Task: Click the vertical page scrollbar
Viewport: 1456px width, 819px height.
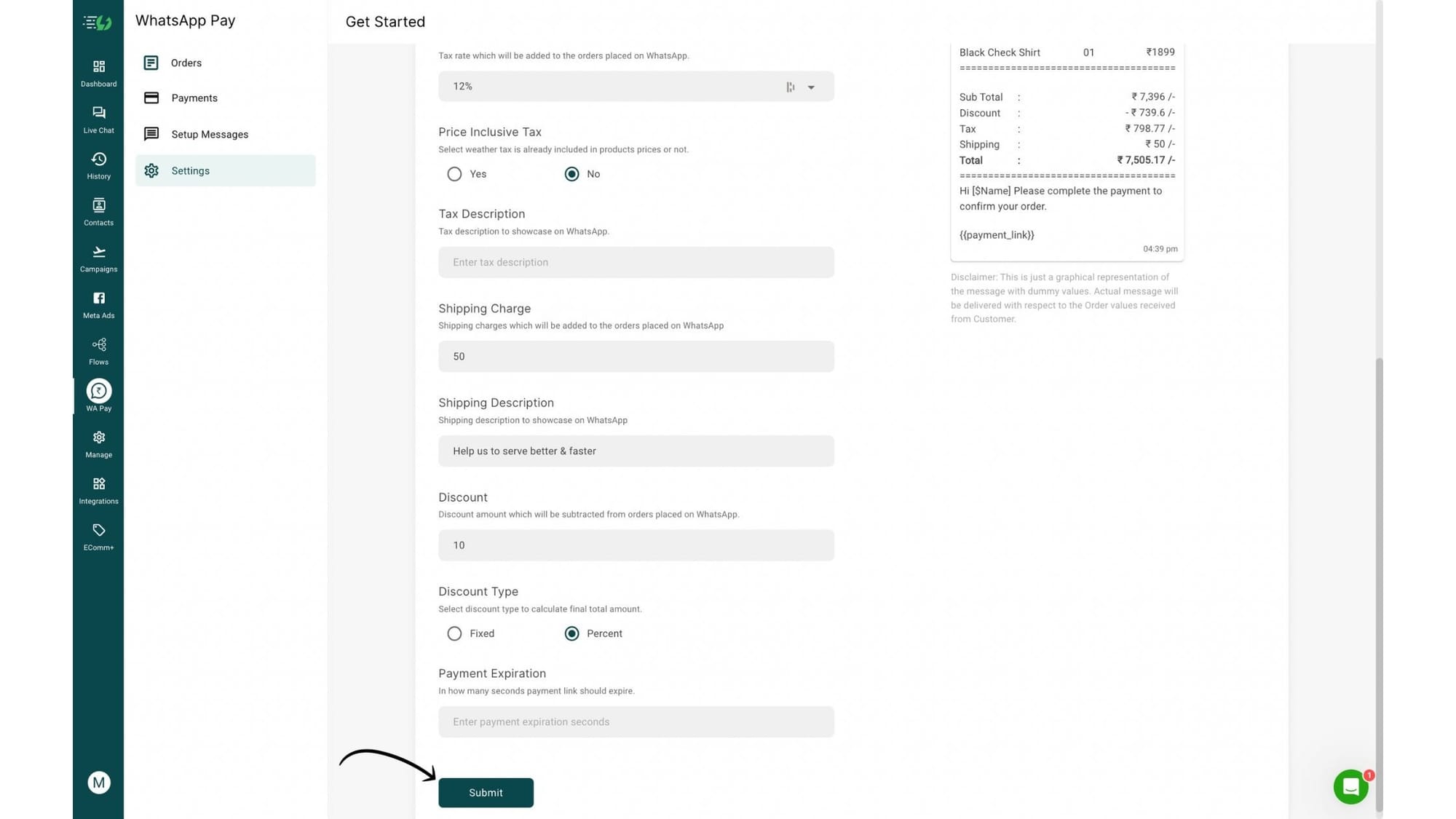Action: pos(1379,582)
